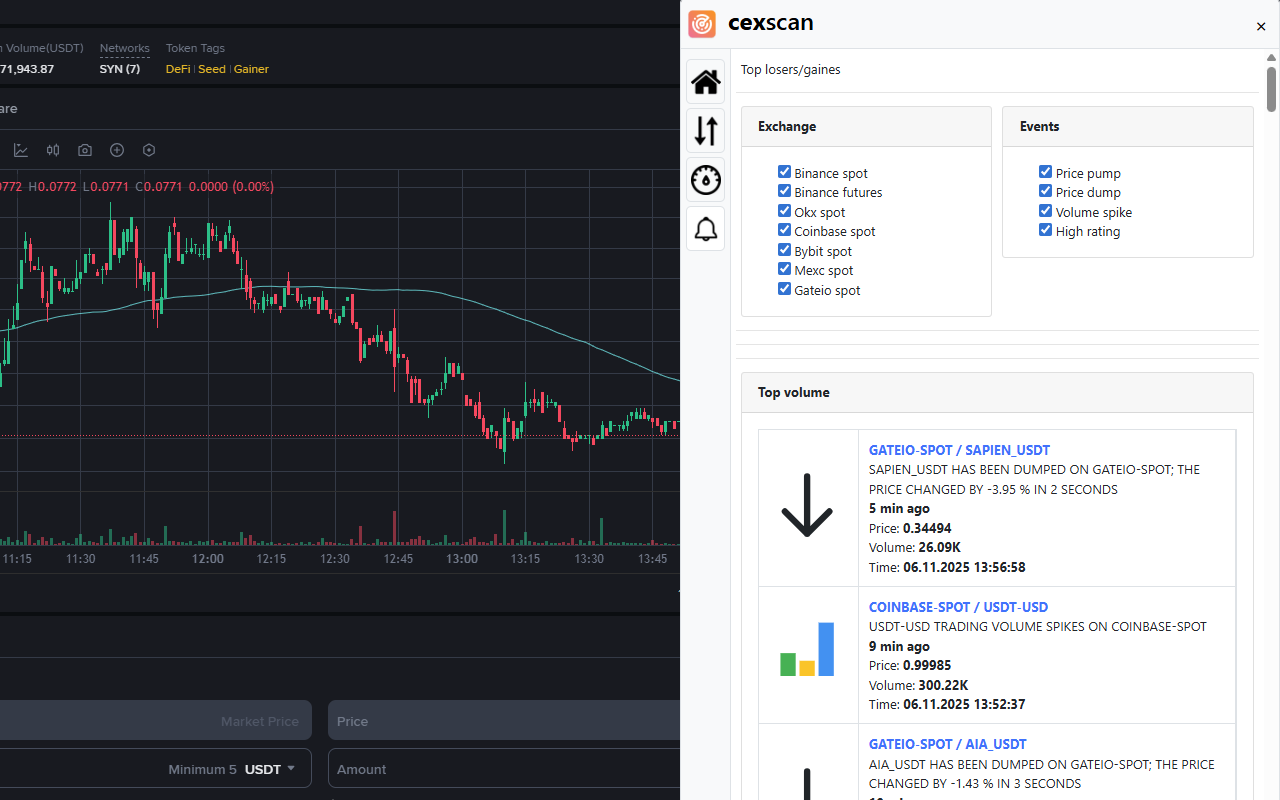Click the Events panel header
This screenshot has width=1280, height=800.
(1128, 127)
